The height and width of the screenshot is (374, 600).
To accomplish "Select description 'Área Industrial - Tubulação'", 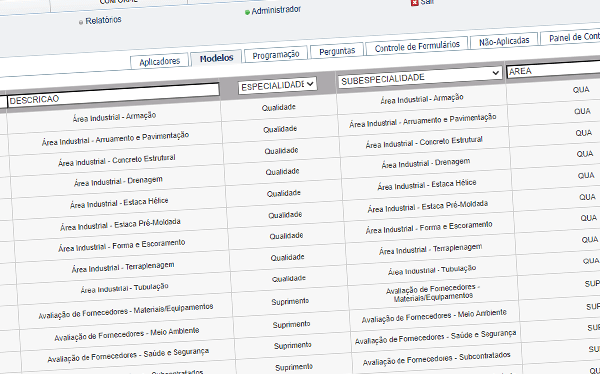I will 124,288.
